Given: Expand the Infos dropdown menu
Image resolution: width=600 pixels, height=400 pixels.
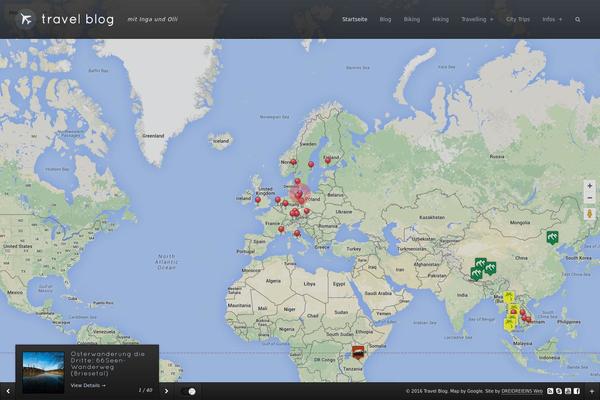Looking at the screenshot, I should (x=552, y=20).
